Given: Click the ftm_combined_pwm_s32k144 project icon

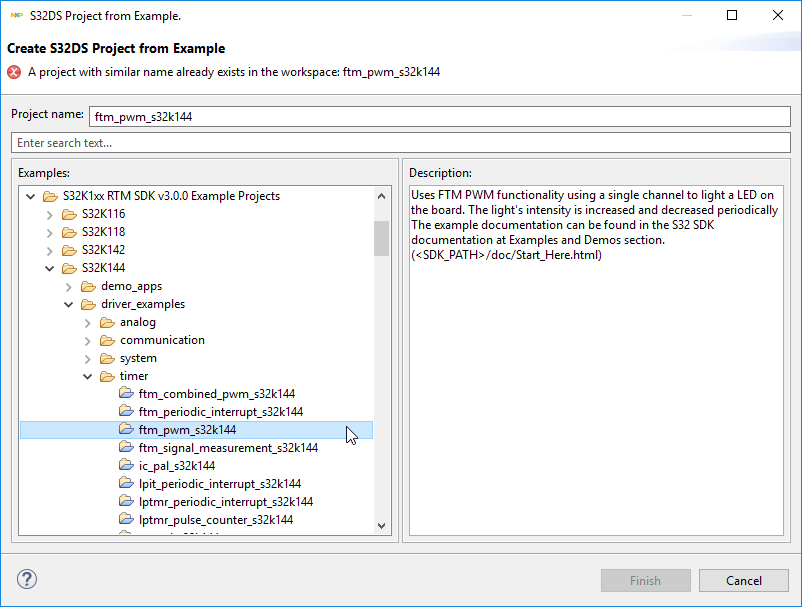Looking at the screenshot, I should coord(126,394).
